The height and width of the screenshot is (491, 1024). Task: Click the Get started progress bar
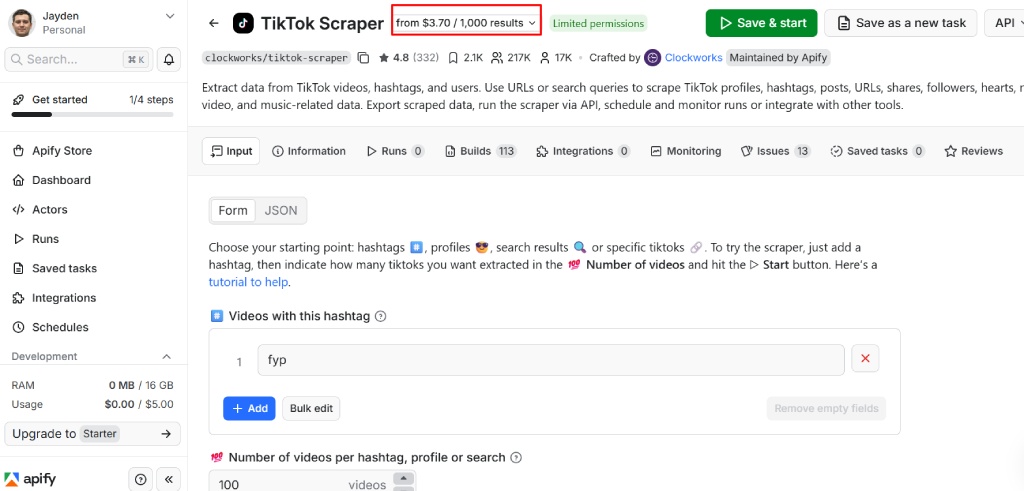coord(93,114)
